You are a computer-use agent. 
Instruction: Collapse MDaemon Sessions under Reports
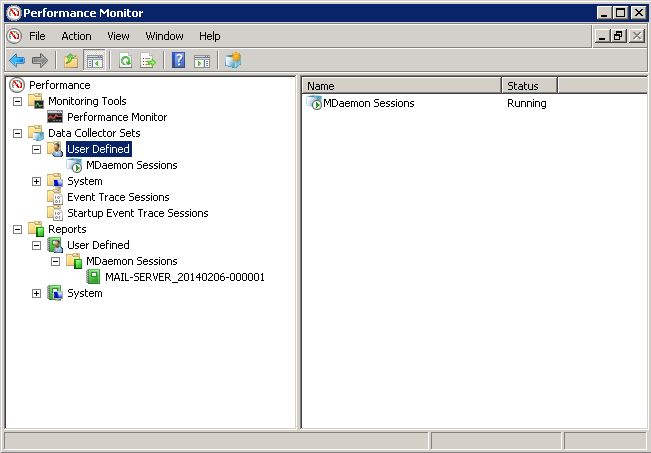click(x=56, y=261)
